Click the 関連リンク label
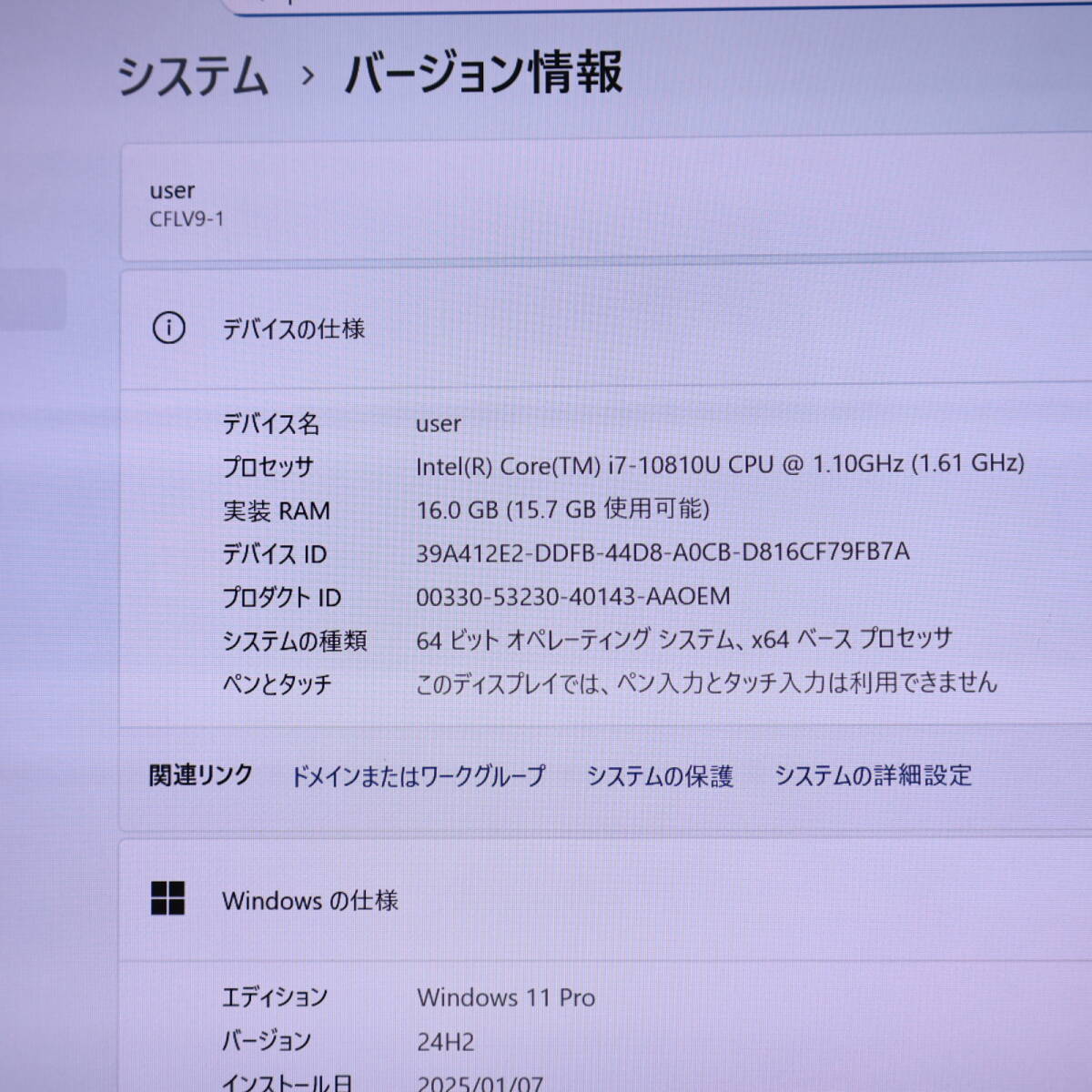 click(x=201, y=775)
